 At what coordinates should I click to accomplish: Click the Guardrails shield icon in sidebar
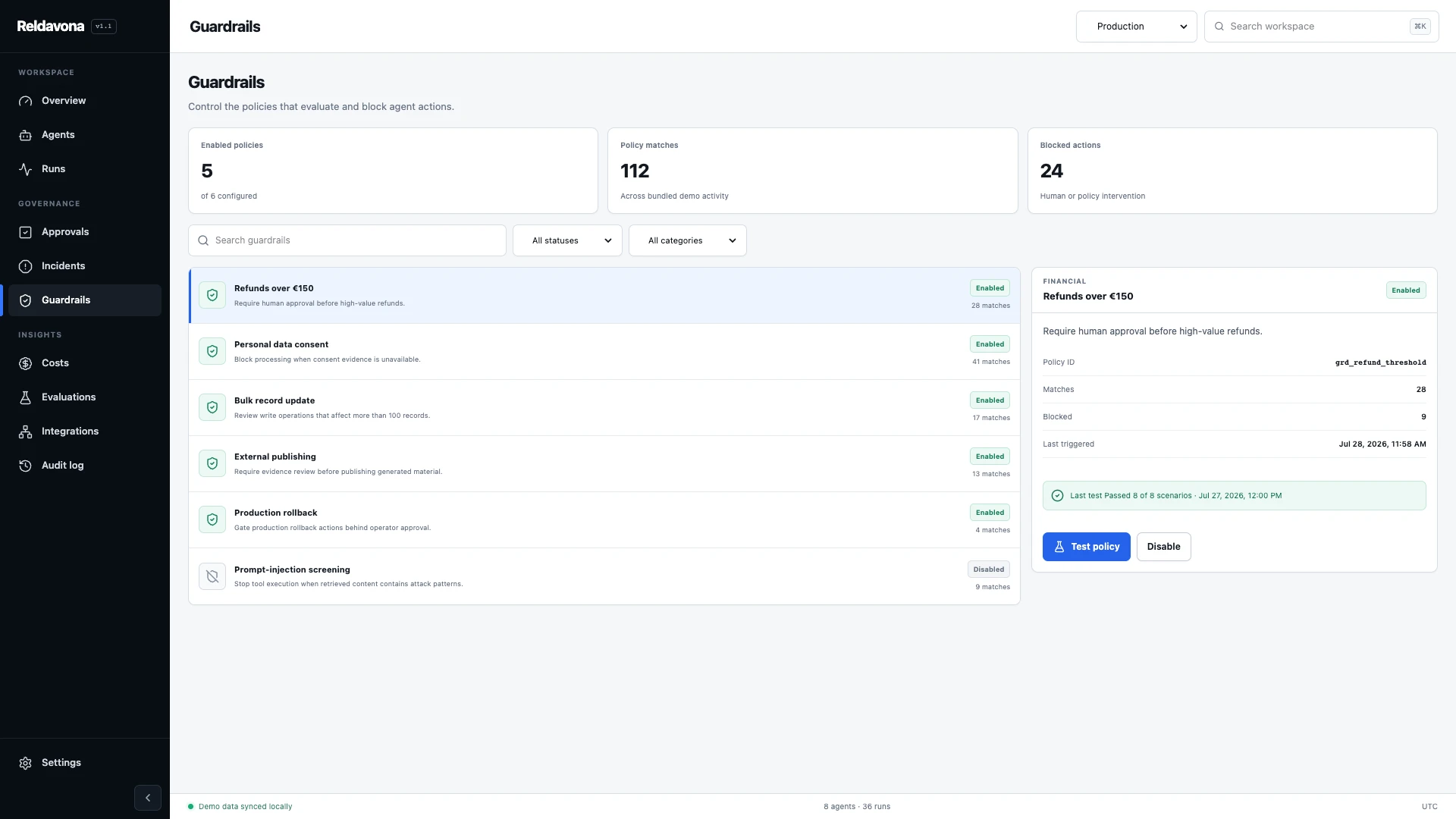[25, 300]
